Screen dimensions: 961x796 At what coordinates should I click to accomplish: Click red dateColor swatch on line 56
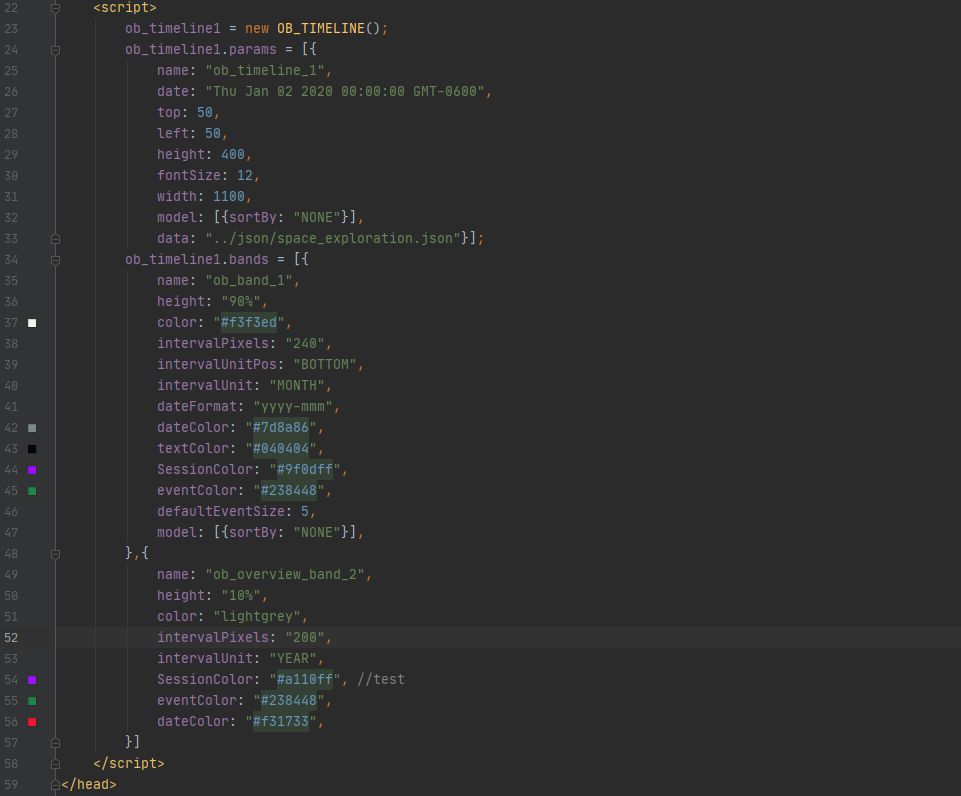[32, 722]
